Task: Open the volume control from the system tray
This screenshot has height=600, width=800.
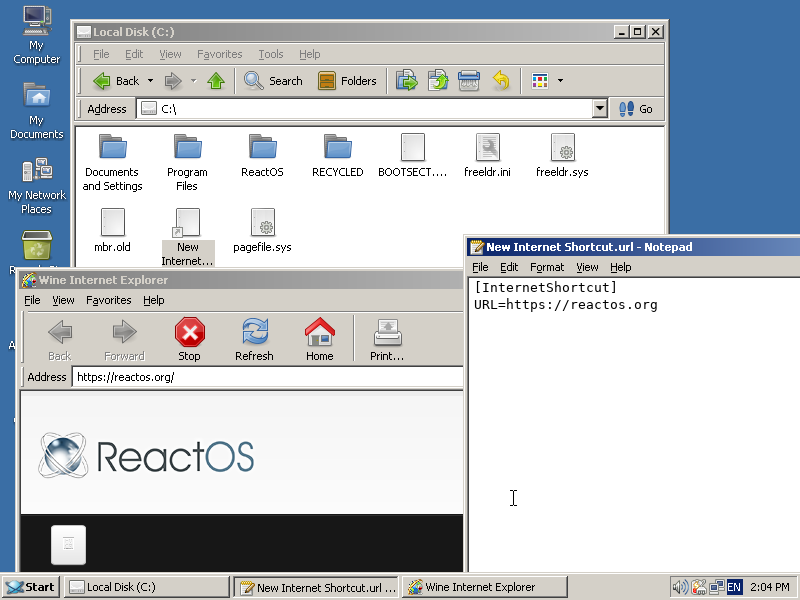Action: click(681, 587)
